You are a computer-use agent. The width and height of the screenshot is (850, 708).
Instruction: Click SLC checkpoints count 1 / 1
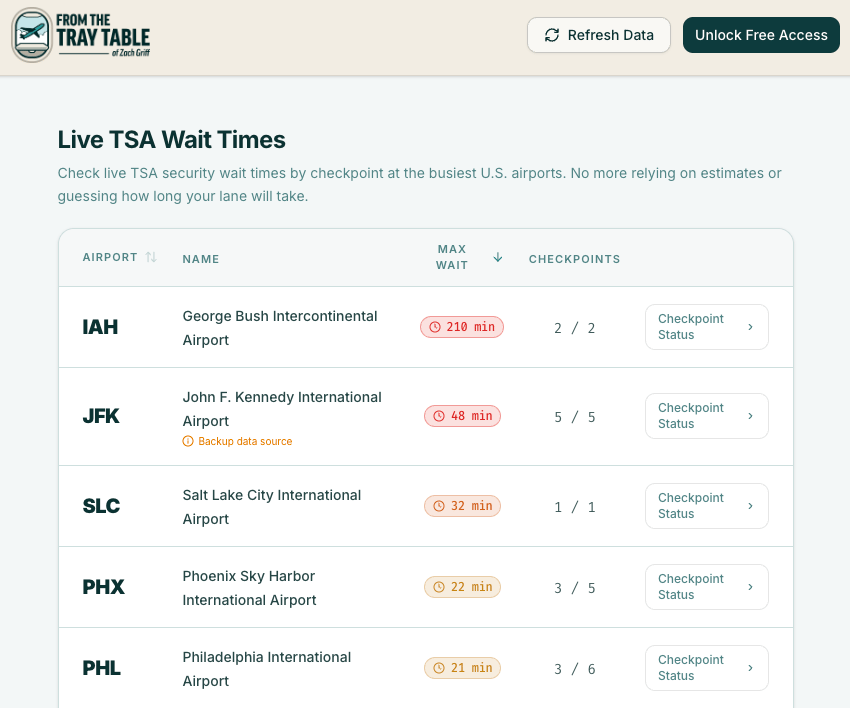(575, 507)
